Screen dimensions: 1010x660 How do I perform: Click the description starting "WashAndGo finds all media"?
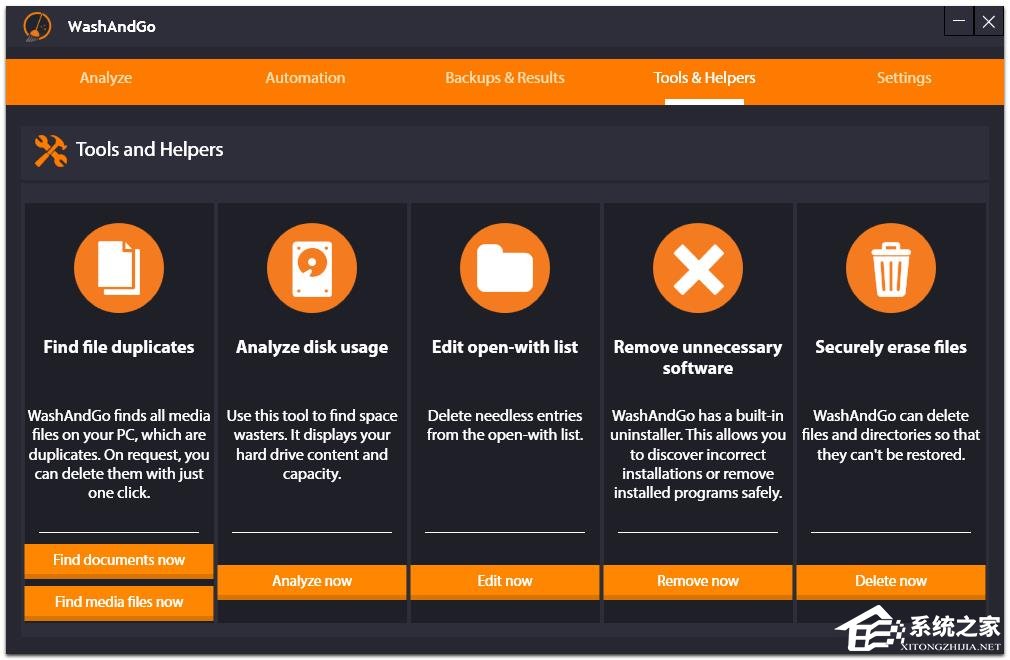pyautogui.click(x=119, y=454)
